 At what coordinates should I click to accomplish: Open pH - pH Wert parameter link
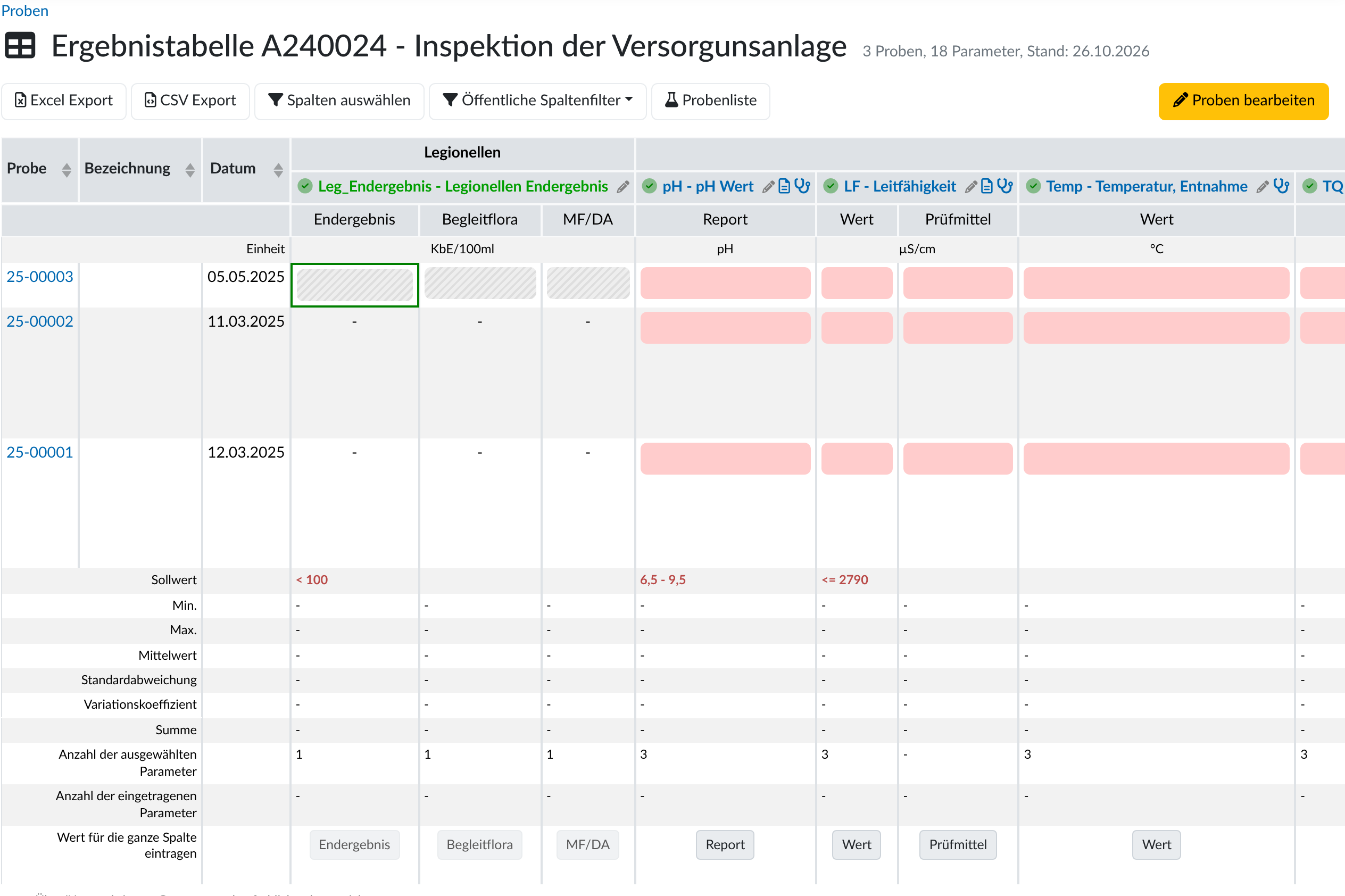[708, 186]
